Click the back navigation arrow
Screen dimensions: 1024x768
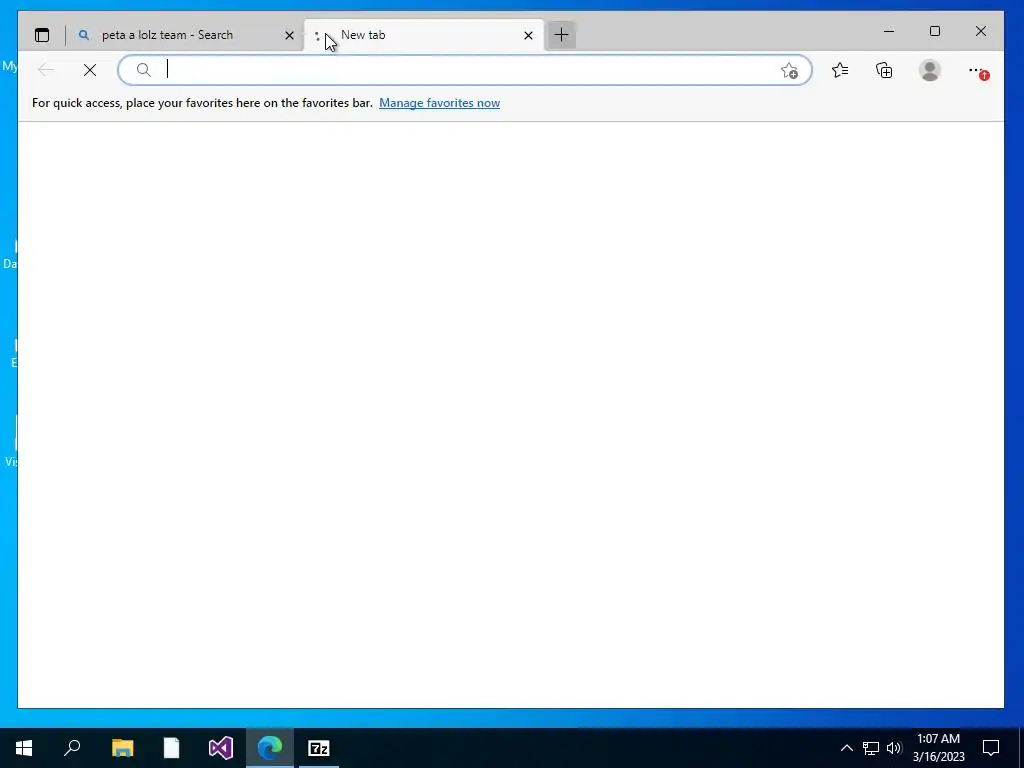tap(46, 70)
